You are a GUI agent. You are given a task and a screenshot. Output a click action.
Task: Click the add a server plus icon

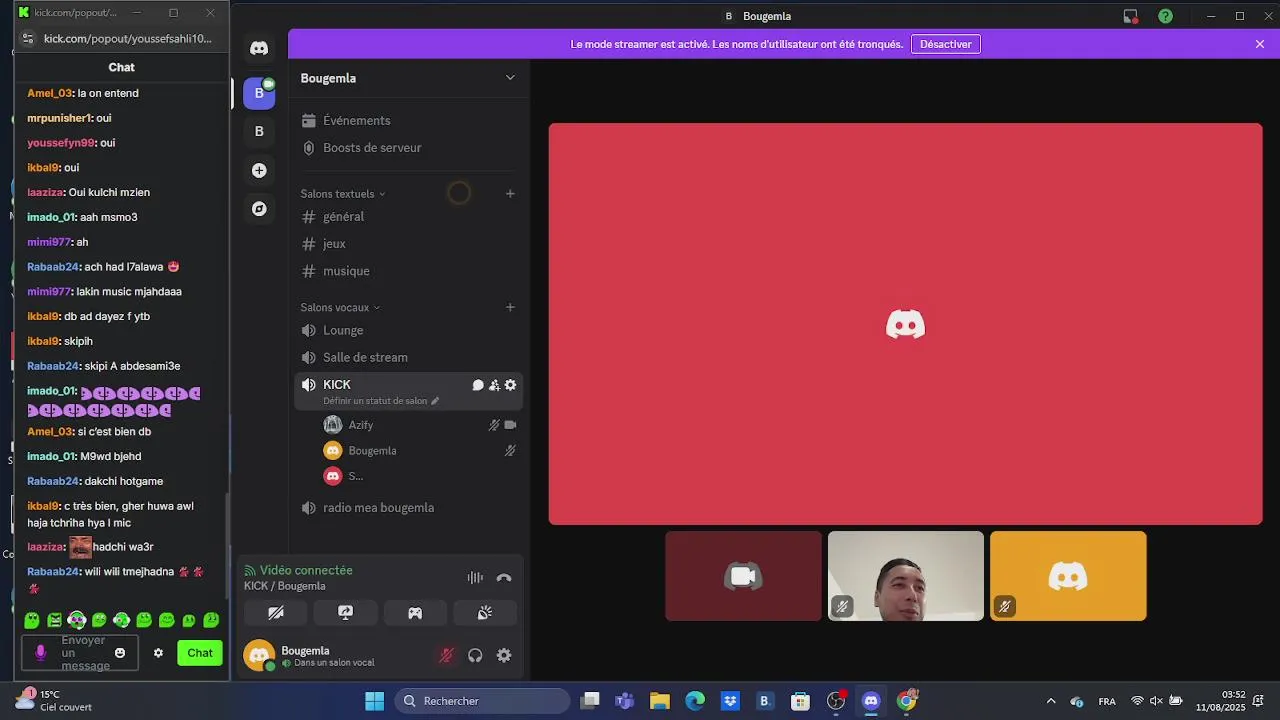(259, 170)
